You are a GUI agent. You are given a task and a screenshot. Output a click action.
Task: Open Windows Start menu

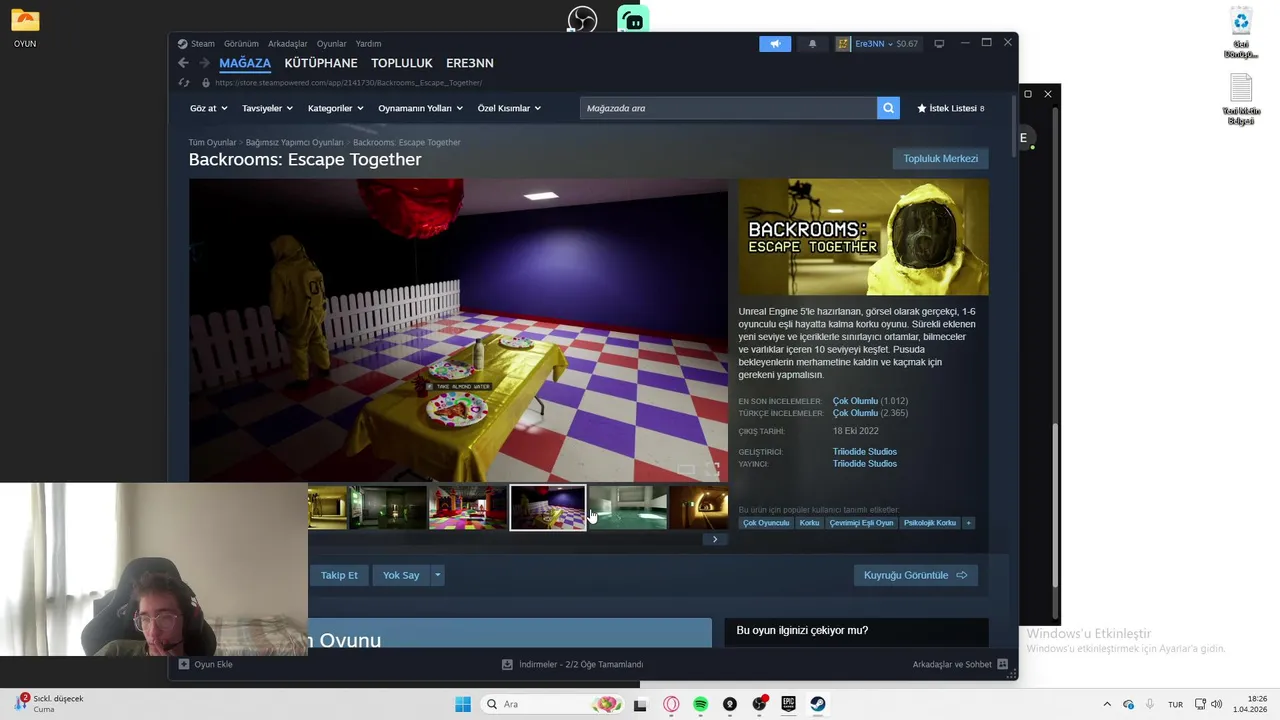tap(463, 704)
